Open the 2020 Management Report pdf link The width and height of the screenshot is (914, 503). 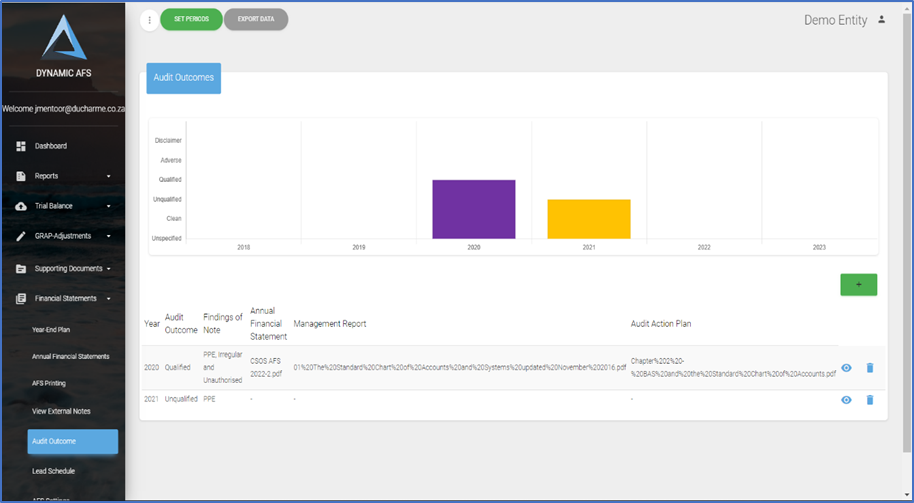460,368
